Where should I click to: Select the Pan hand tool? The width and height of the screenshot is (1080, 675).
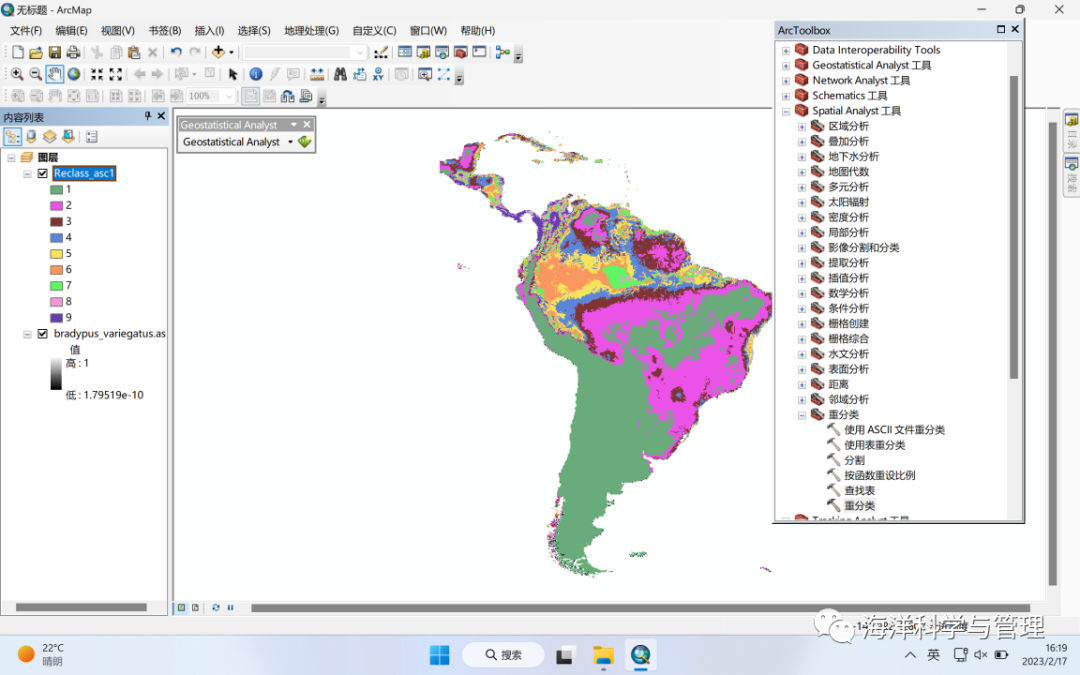pyautogui.click(x=54, y=74)
